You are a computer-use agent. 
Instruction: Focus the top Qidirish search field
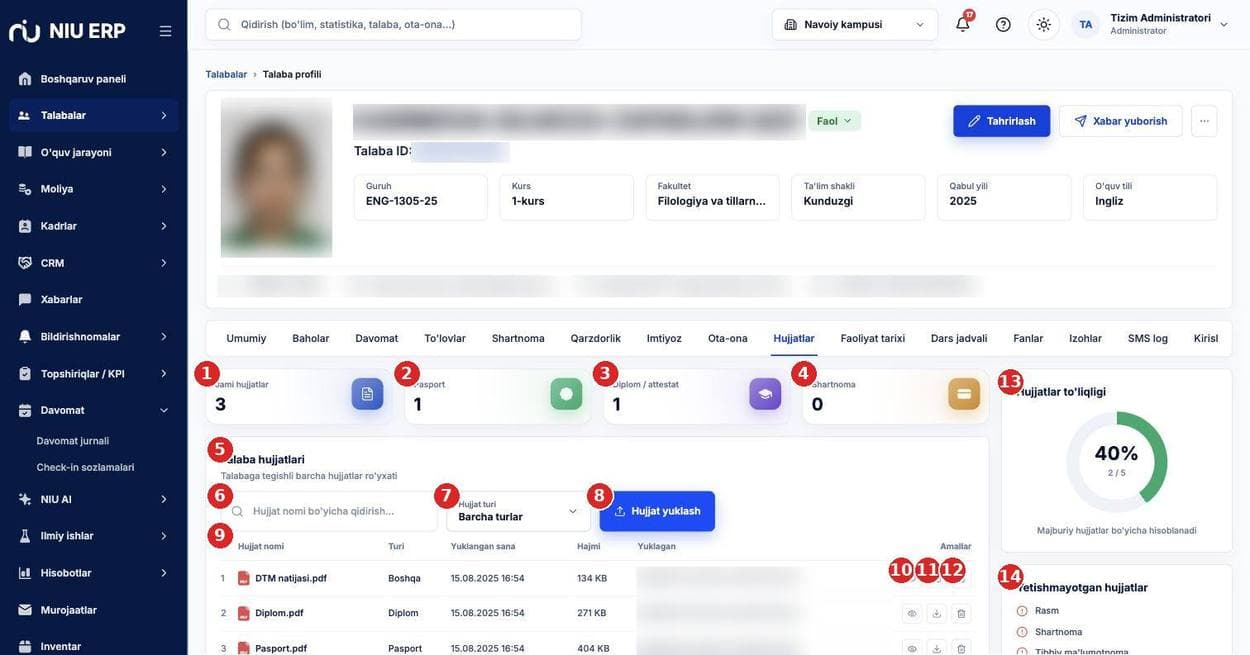(393, 24)
